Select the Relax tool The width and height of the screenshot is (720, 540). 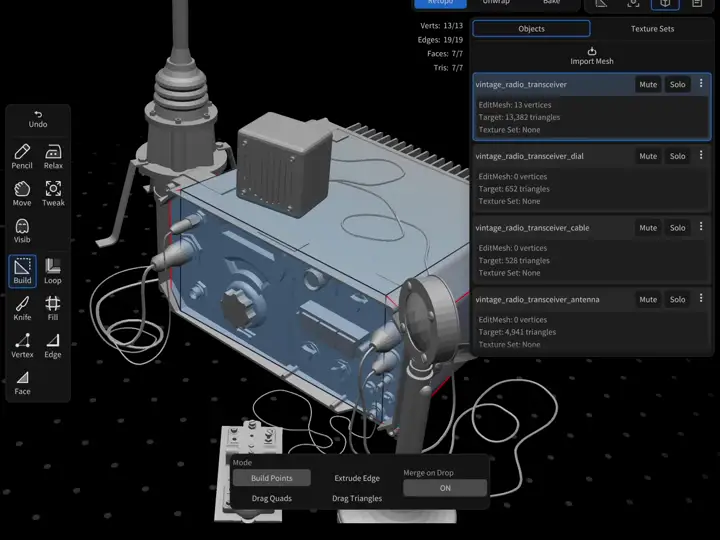tap(53, 157)
